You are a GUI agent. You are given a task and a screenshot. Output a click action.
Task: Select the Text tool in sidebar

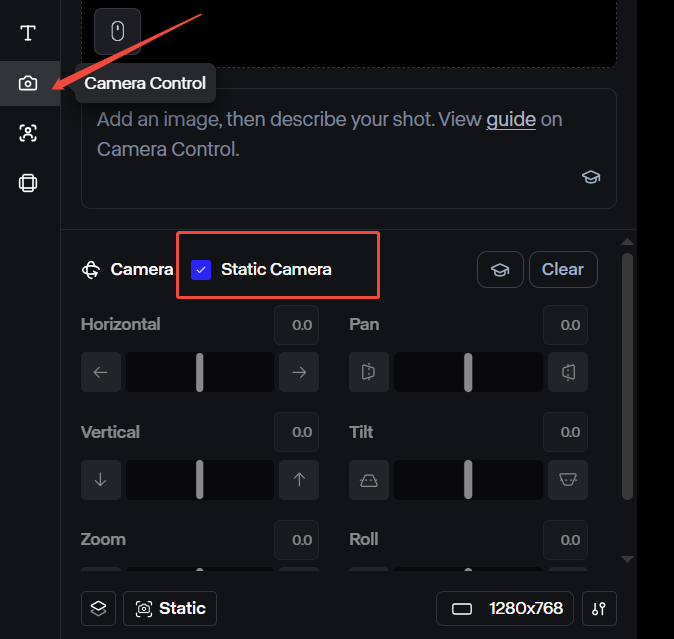coord(28,33)
